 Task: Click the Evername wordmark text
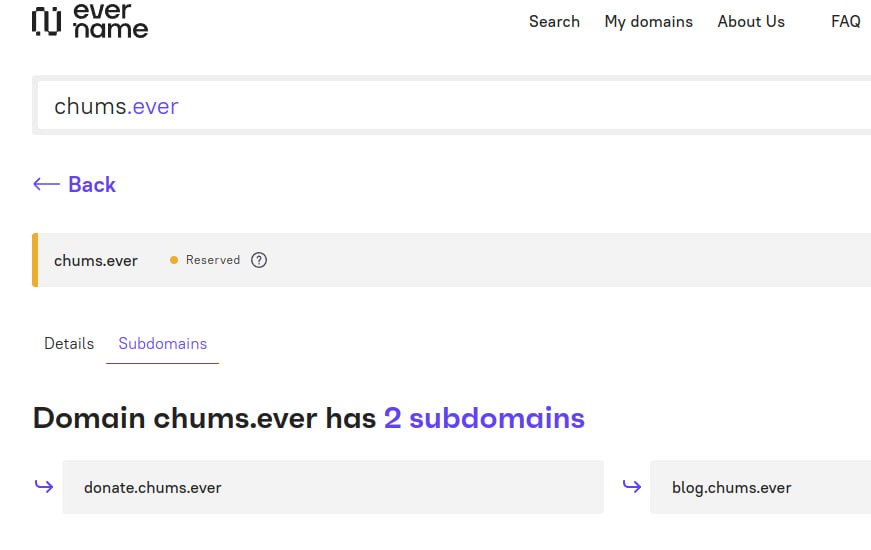click(x=110, y=21)
